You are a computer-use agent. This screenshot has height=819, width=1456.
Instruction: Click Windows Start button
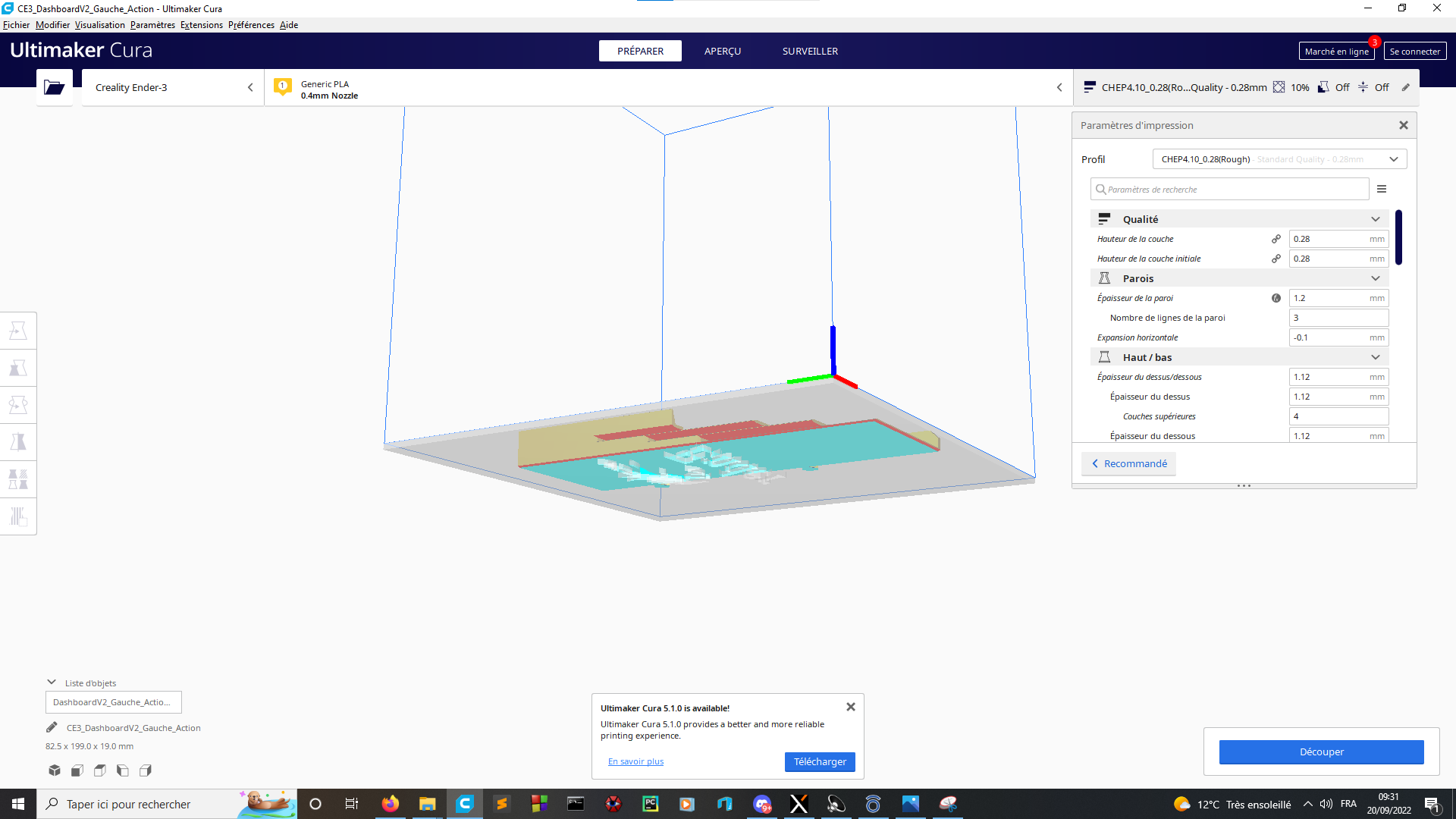pos(18,804)
